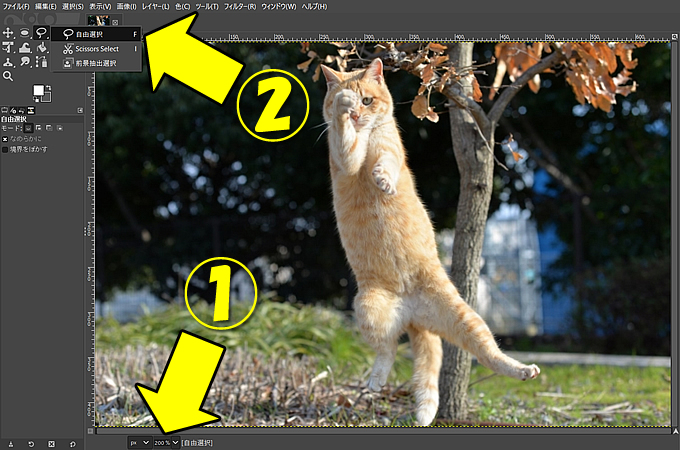Switch to the Tool Options tab

pos(5,111)
